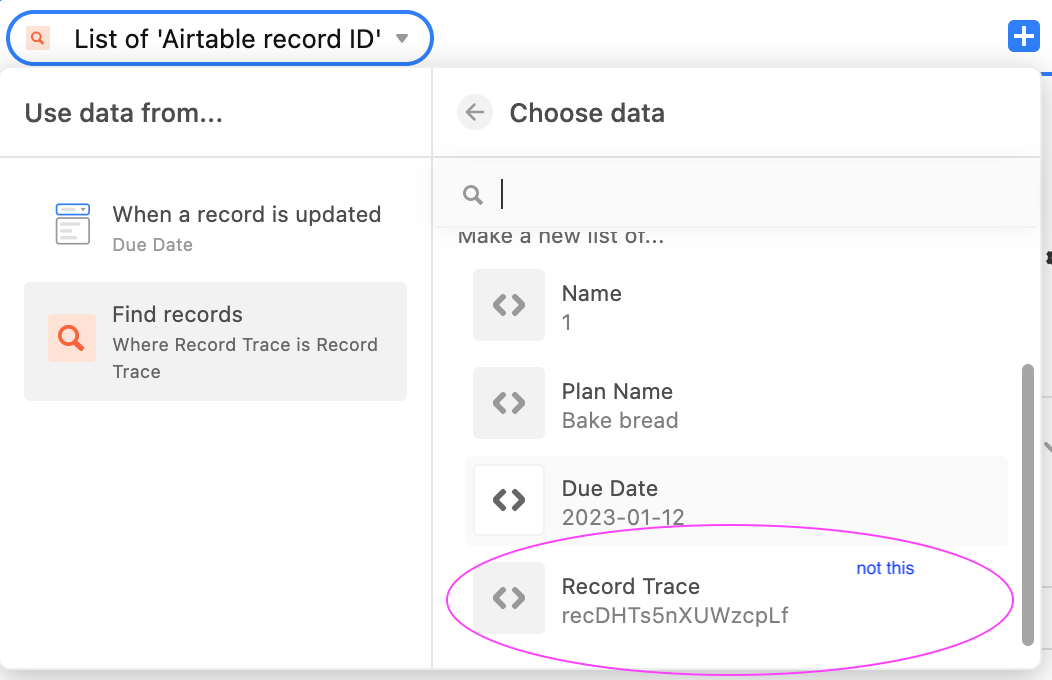Click the List of 'Airtable record ID' token pill
The image size is (1052, 680).
pyautogui.click(x=219, y=38)
